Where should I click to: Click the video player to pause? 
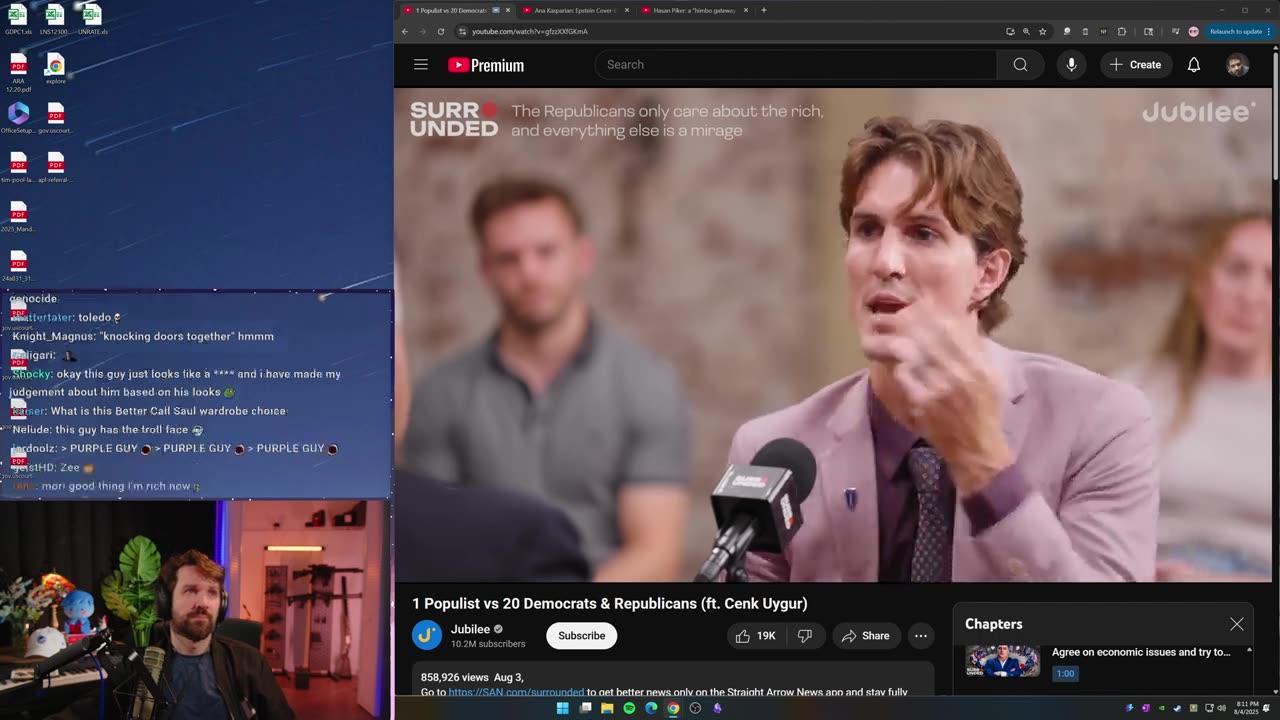point(835,335)
